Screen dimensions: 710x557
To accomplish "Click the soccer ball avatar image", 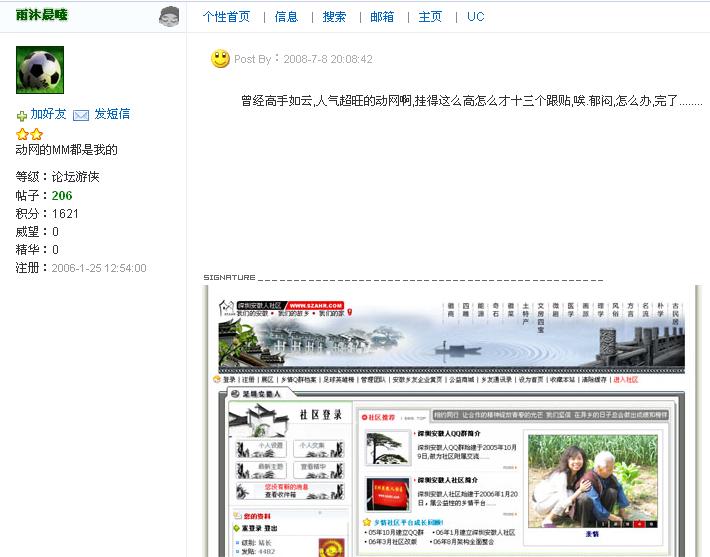I will coord(40,70).
